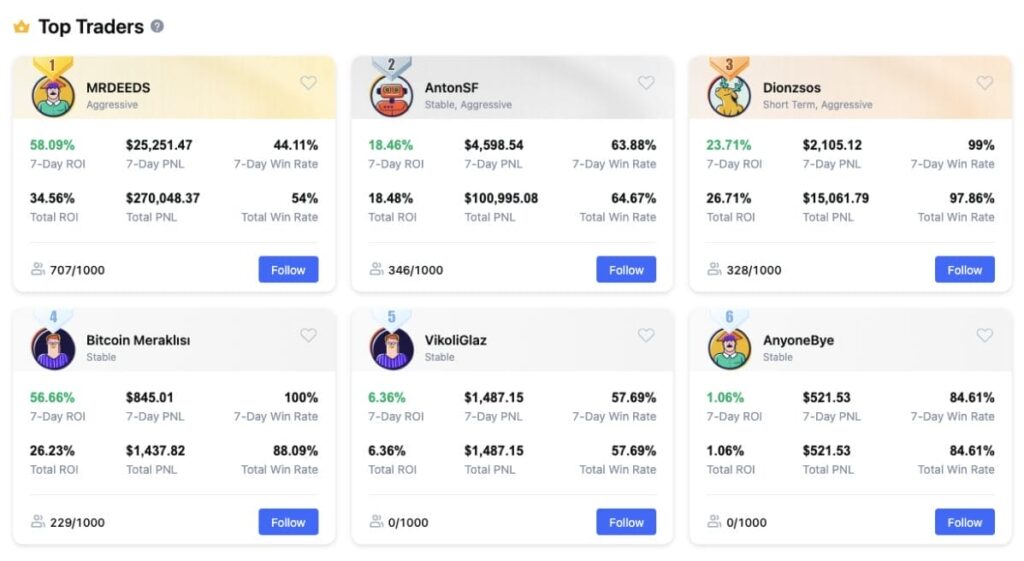Open Bitcoin Meraklısı avatar
The image size is (1024, 561).
53,349
